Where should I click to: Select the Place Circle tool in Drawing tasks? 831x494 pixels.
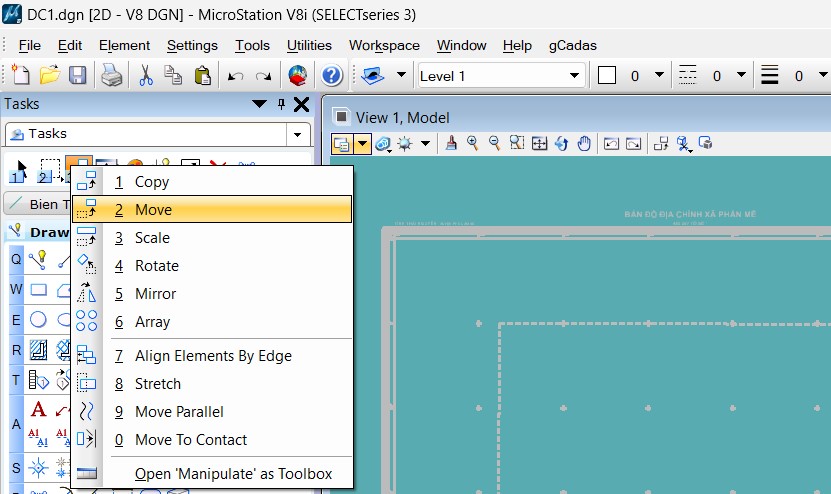(38, 320)
